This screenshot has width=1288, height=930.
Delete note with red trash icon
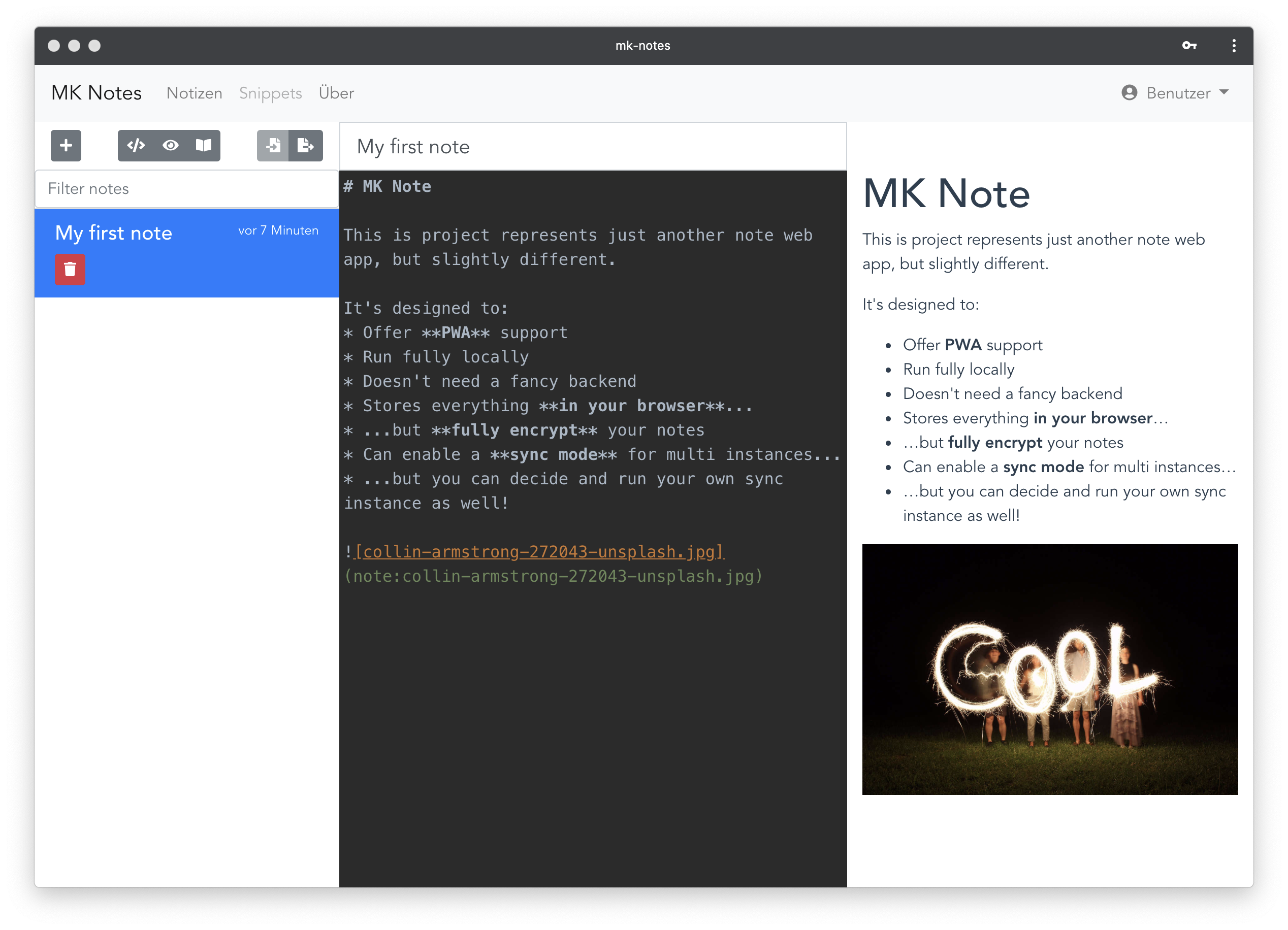70,269
